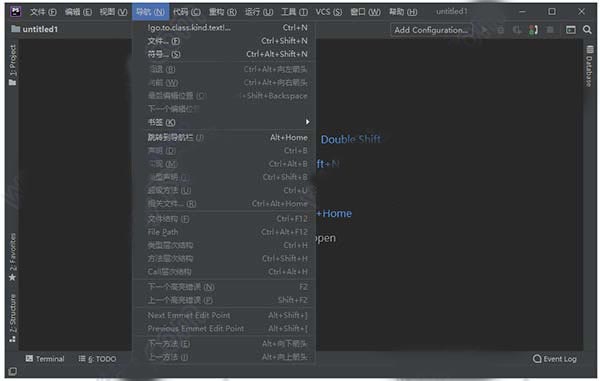Open the Terminal tool window
Image resolution: width=600 pixels, height=381 pixels.
pyautogui.click(x=45, y=358)
